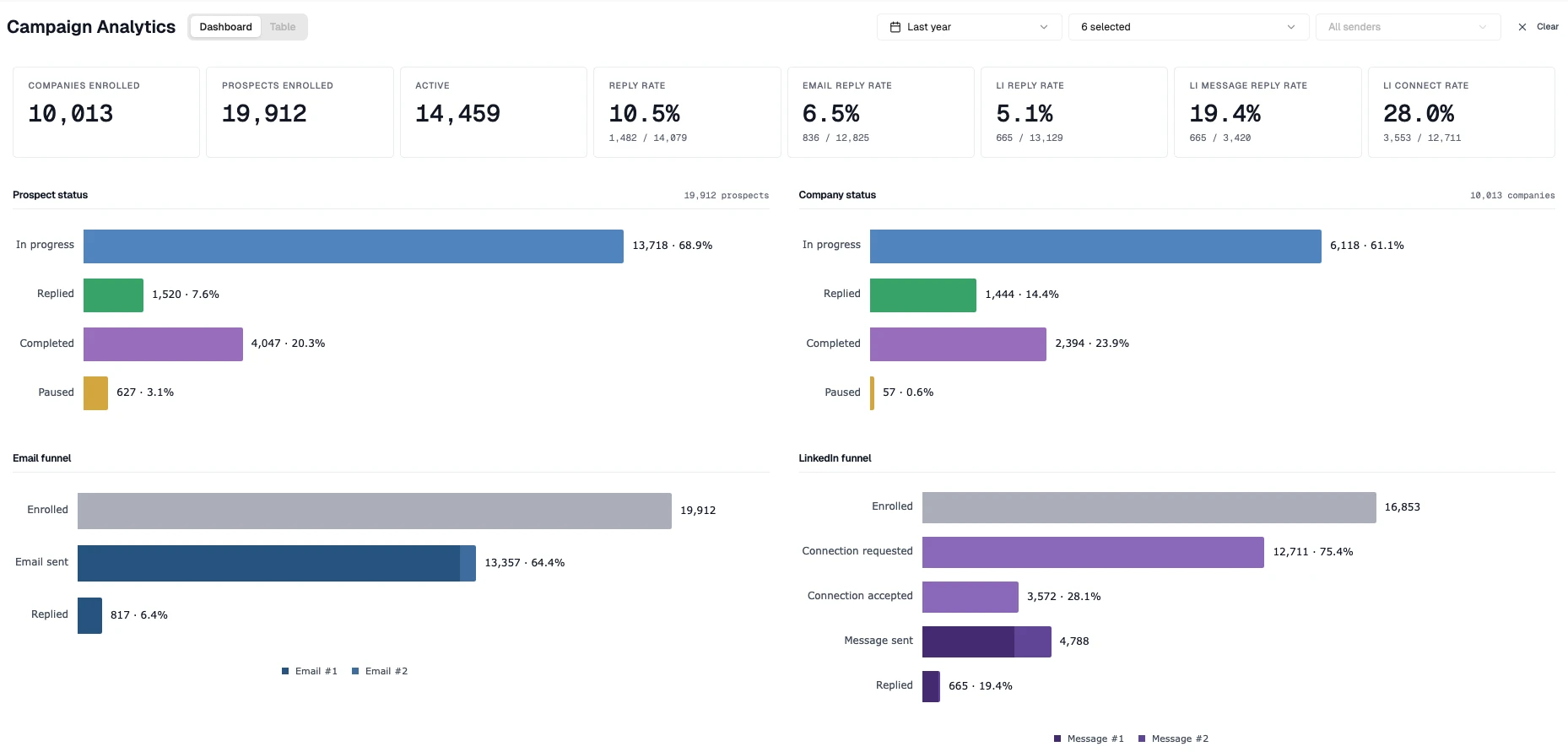This screenshot has width=1568, height=752.
Task: Click the Replied bar in LinkedIn funnel
Action: [931, 686]
